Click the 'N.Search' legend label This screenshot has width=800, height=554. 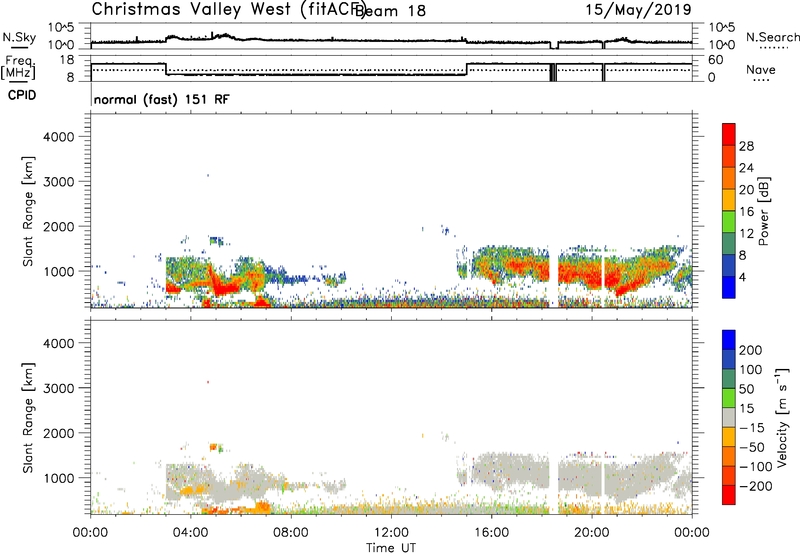[772, 37]
